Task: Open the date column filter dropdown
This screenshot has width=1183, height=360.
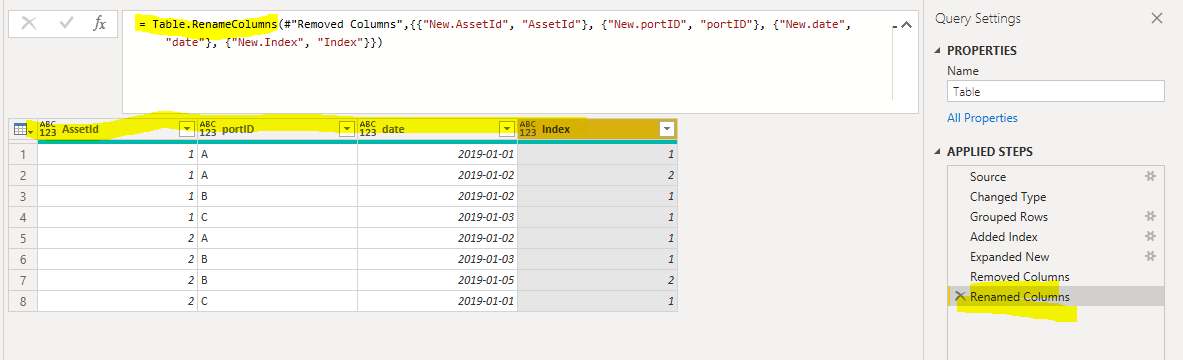Action: pos(507,130)
